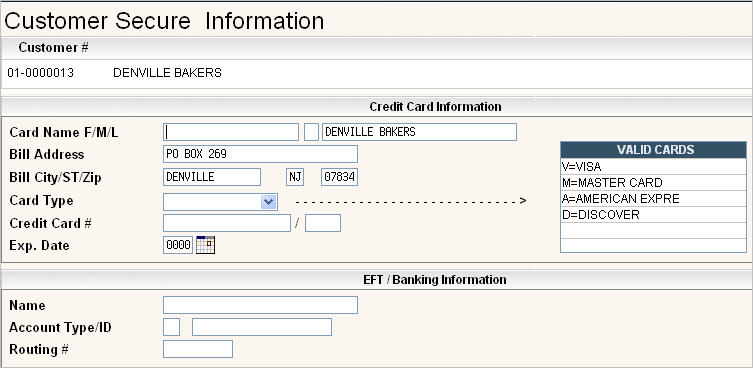Select the DENVILLE bill city field
This screenshot has height=368, width=753.
pyautogui.click(x=212, y=177)
